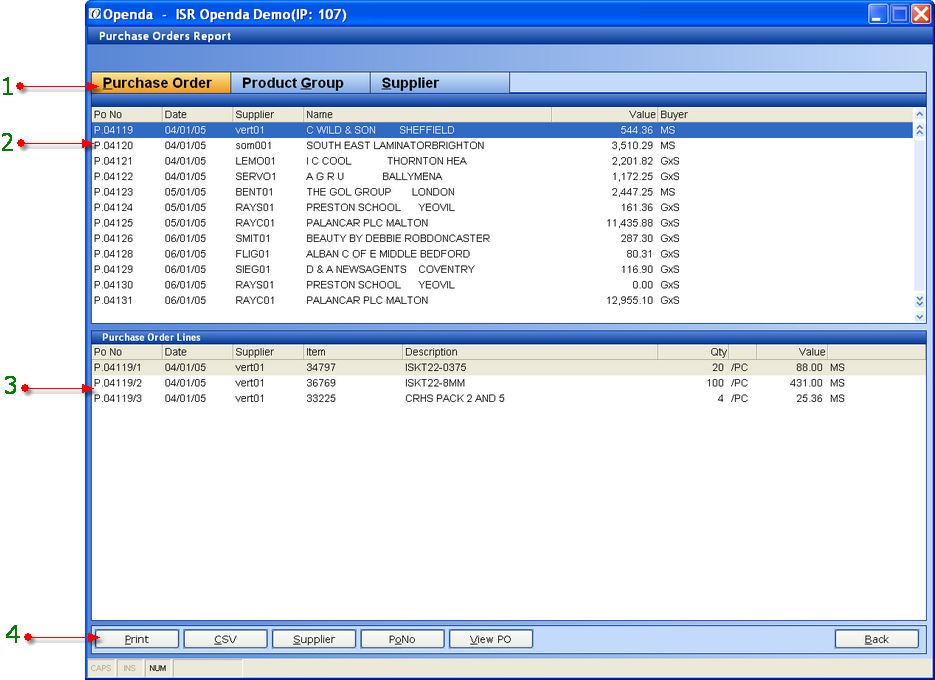This screenshot has height=680, width=935.
Task: Select purchase order P.04122
Action: pyautogui.click(x=502, y=177)
